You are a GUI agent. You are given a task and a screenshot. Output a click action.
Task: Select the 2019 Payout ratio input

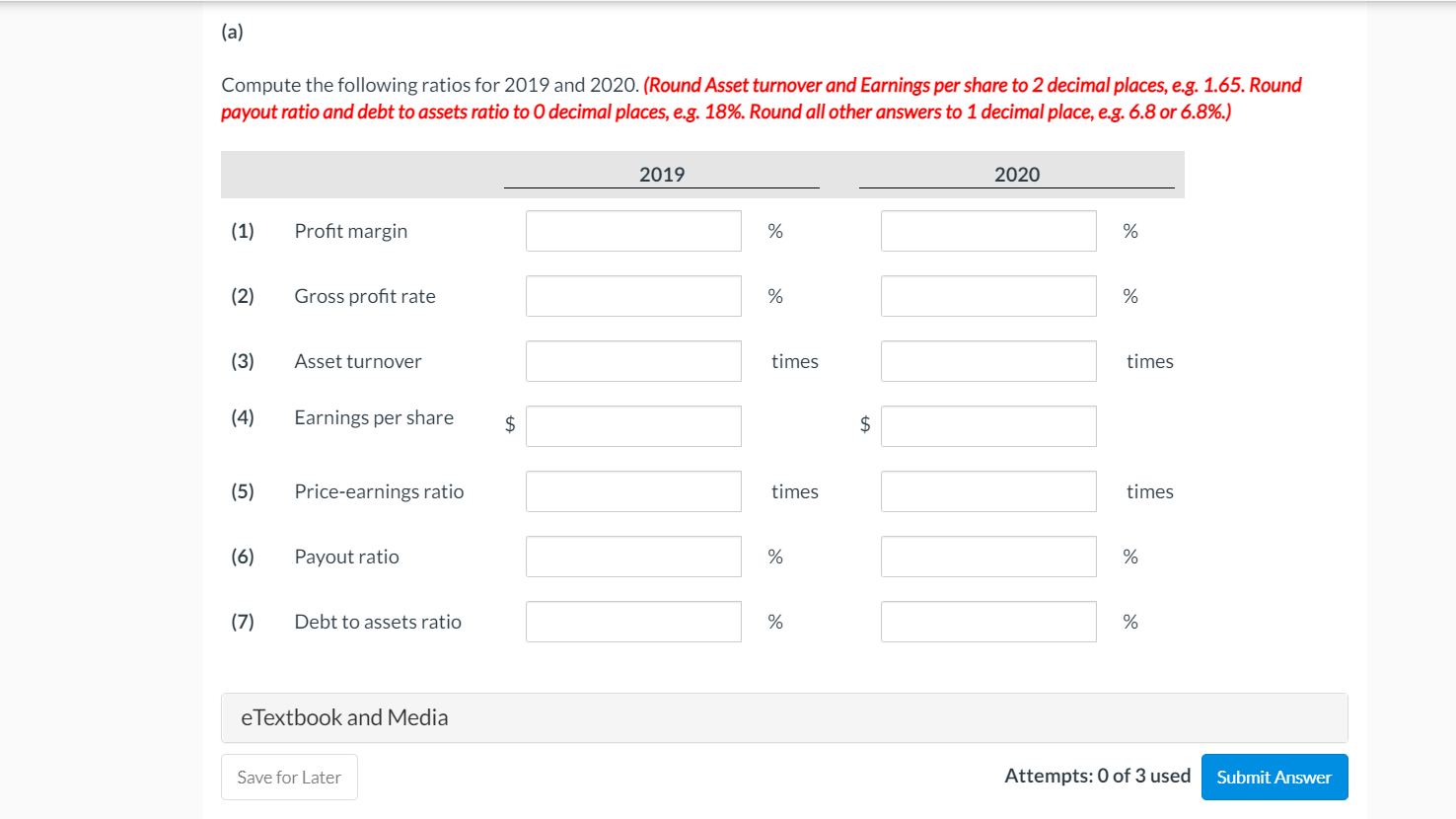point(632,556)
